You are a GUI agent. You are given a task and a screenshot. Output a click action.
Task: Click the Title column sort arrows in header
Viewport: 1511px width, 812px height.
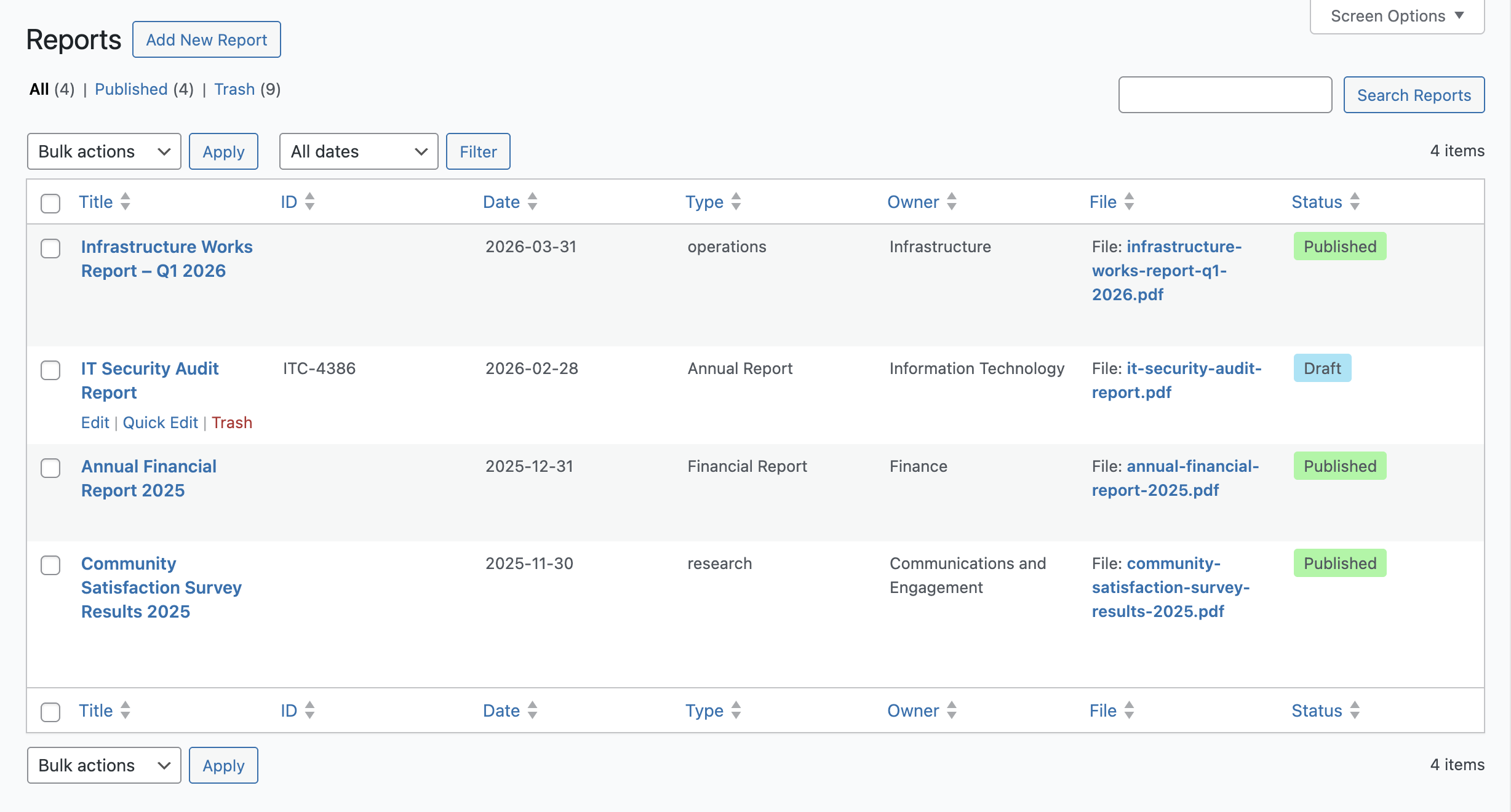[126, 202]
